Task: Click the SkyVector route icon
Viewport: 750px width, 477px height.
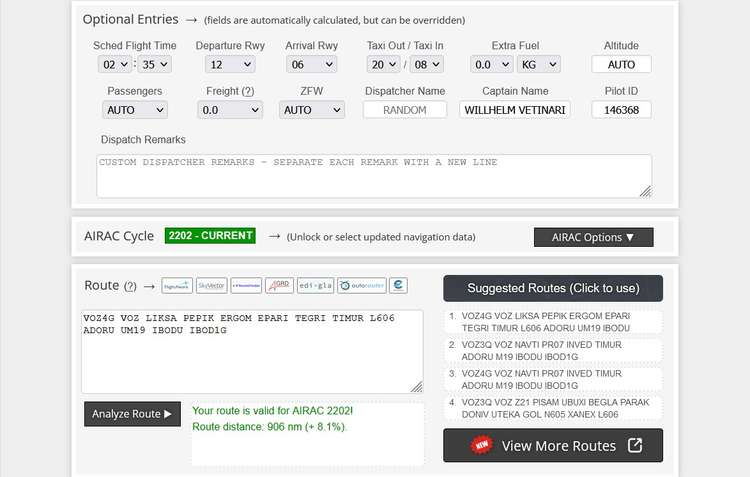Action: 211,285
